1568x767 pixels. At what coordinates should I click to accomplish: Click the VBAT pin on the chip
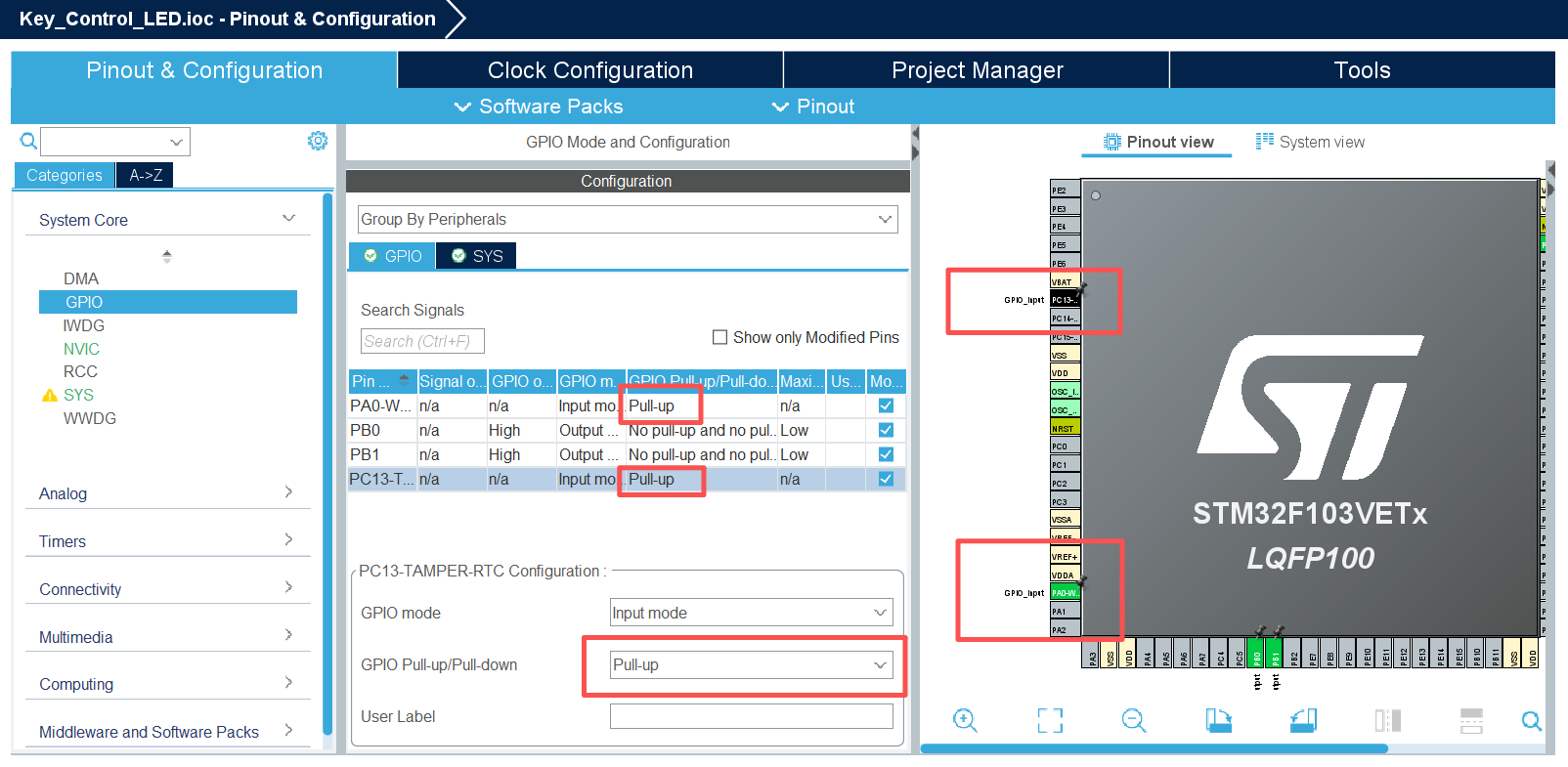[1065, 281]
